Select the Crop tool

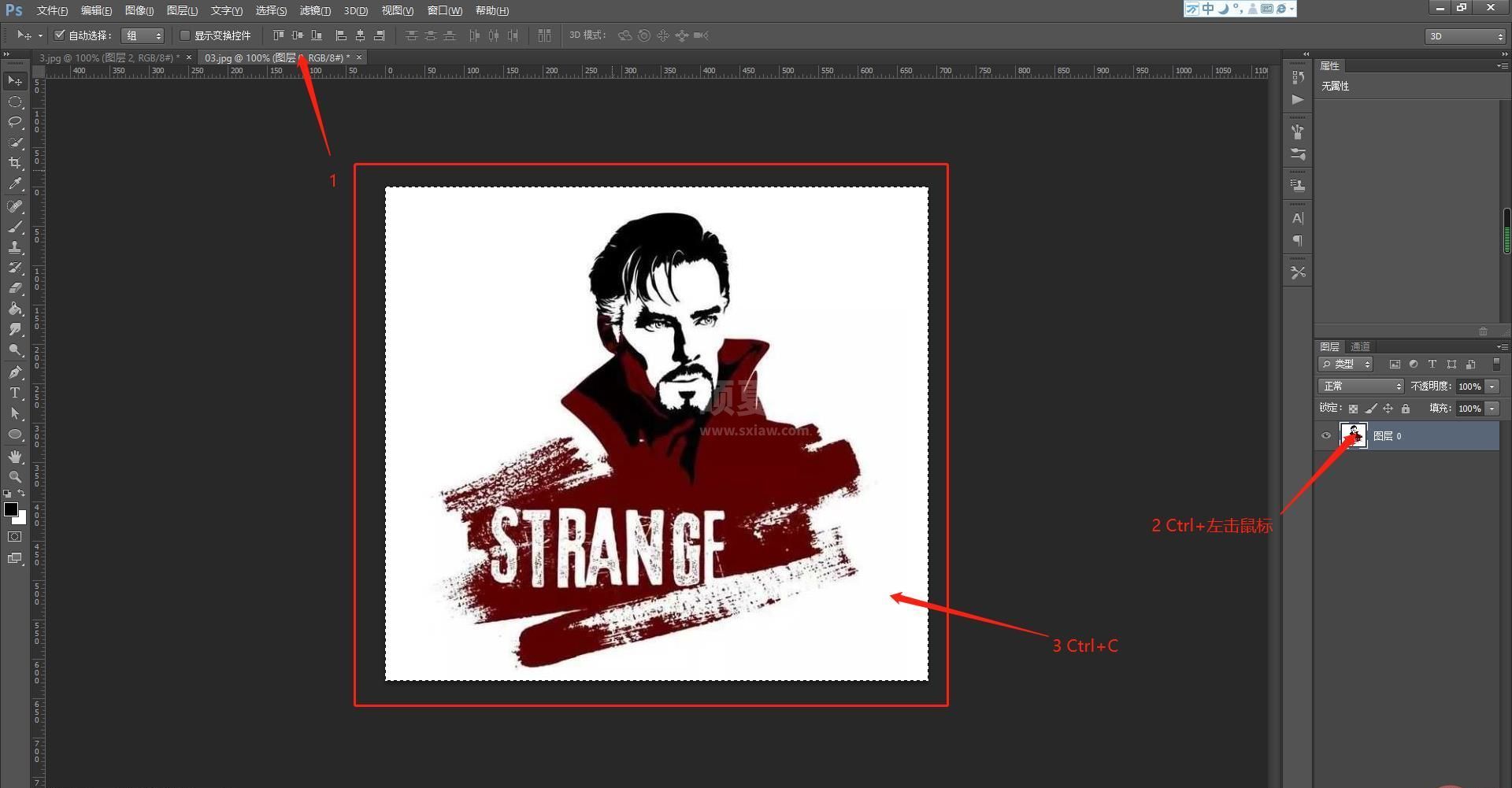click(15, 163)
